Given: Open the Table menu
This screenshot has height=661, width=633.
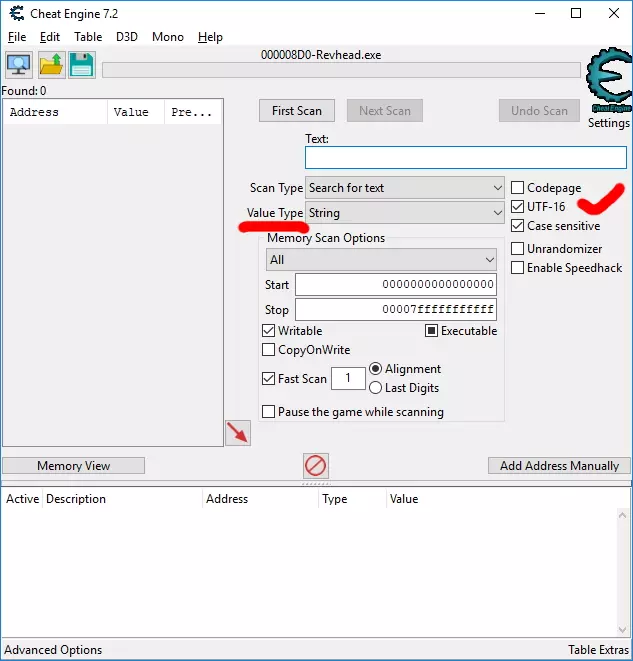Looking at the screenshot, I should pyautogui.click(x=88, y=37).
